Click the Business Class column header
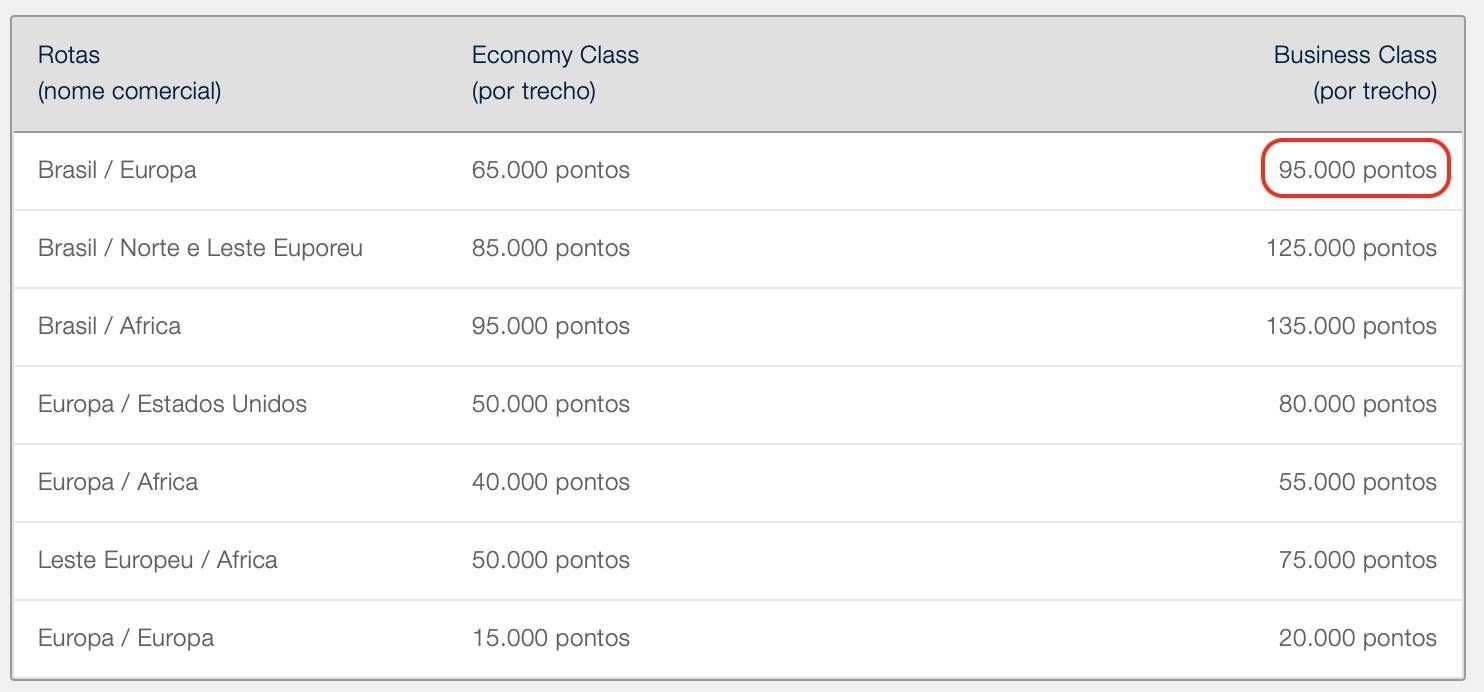The width and height of the screenshot is (1484, 692). 1355,73
